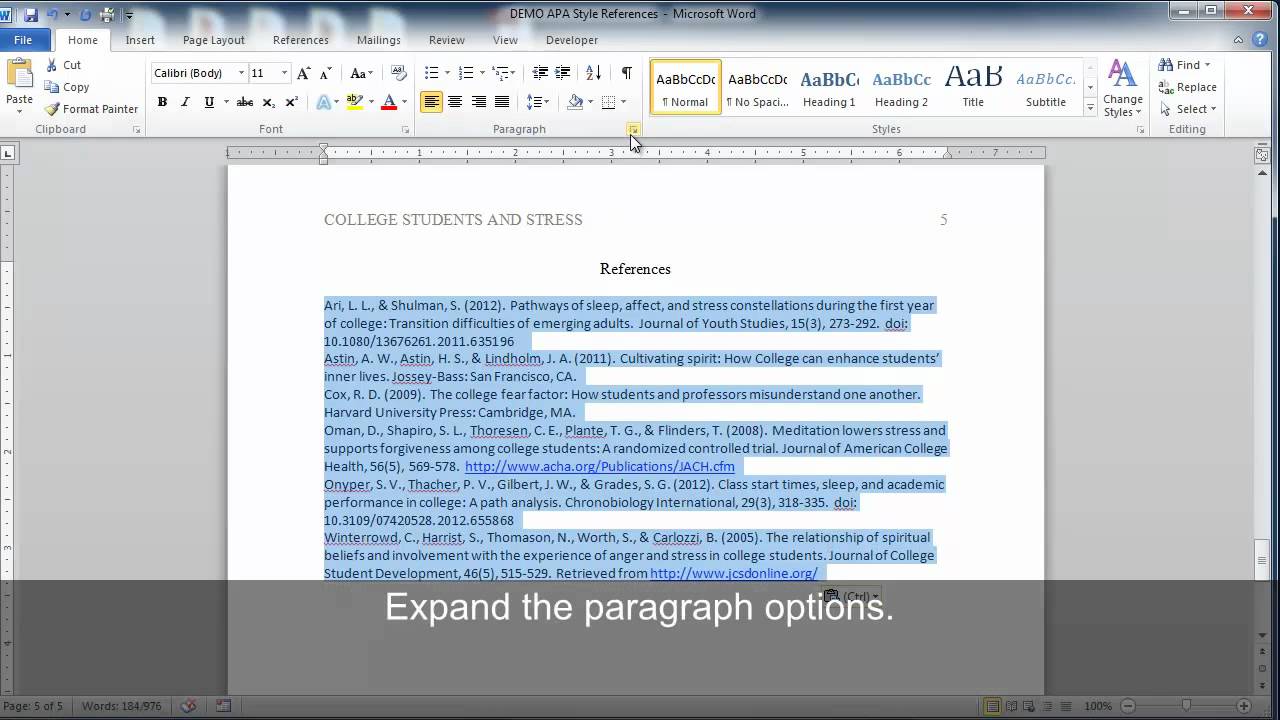Viewport: 1280px width, 720px height.
Task: Grow font size with the large A icon
Action: 304,73
